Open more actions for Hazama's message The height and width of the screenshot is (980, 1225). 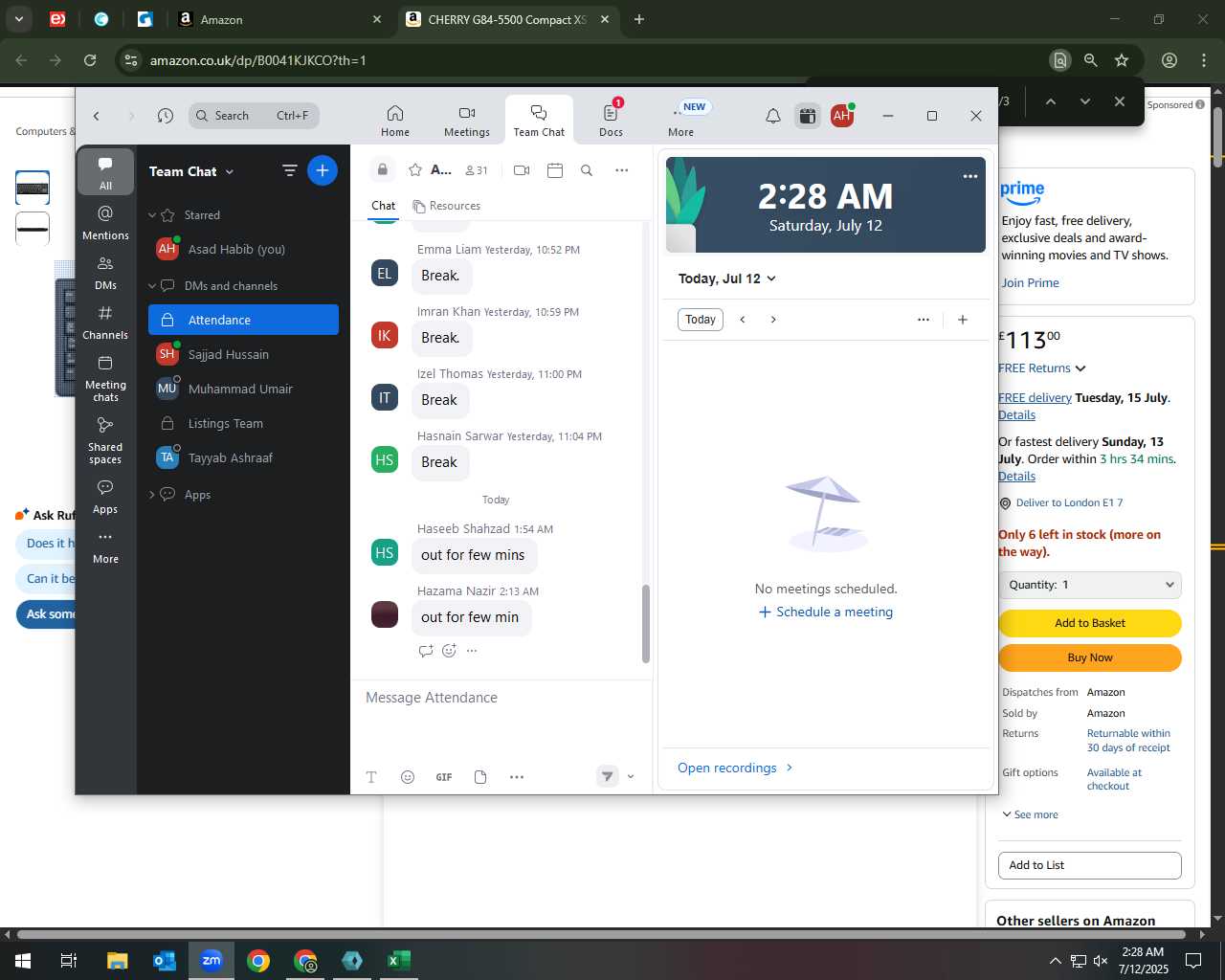pyautogui.click(x=472, y=651)
